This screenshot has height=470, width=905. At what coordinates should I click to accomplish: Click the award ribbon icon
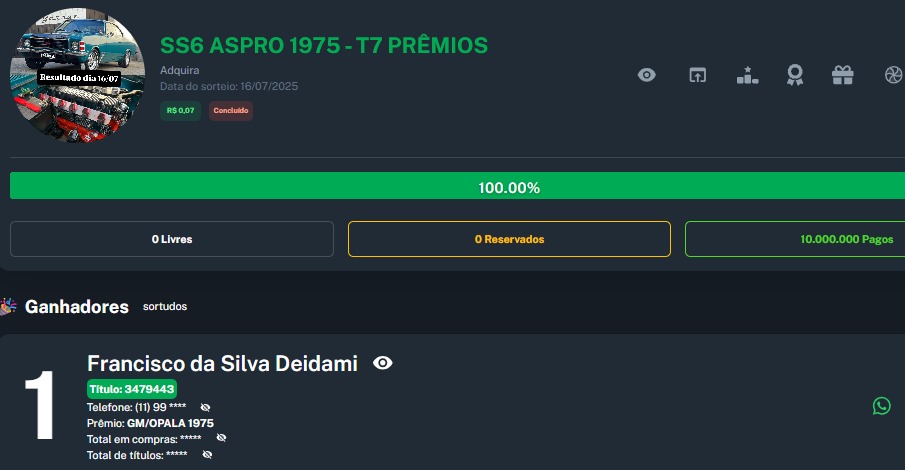click(795, 75)
